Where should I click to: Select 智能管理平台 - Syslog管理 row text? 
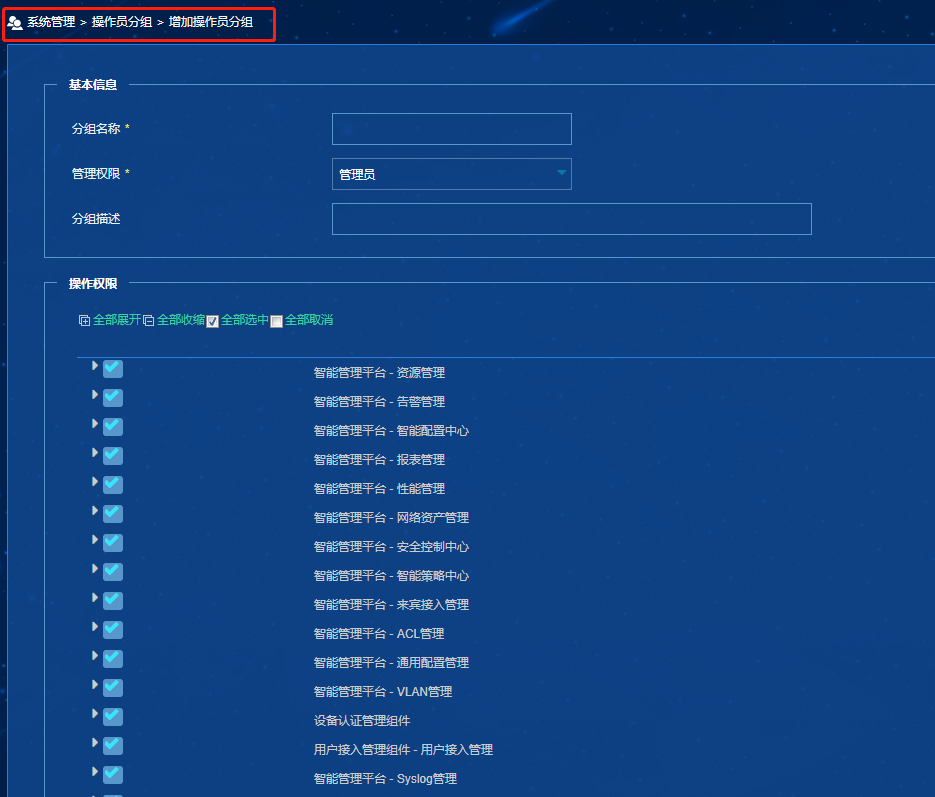point(385,779)
